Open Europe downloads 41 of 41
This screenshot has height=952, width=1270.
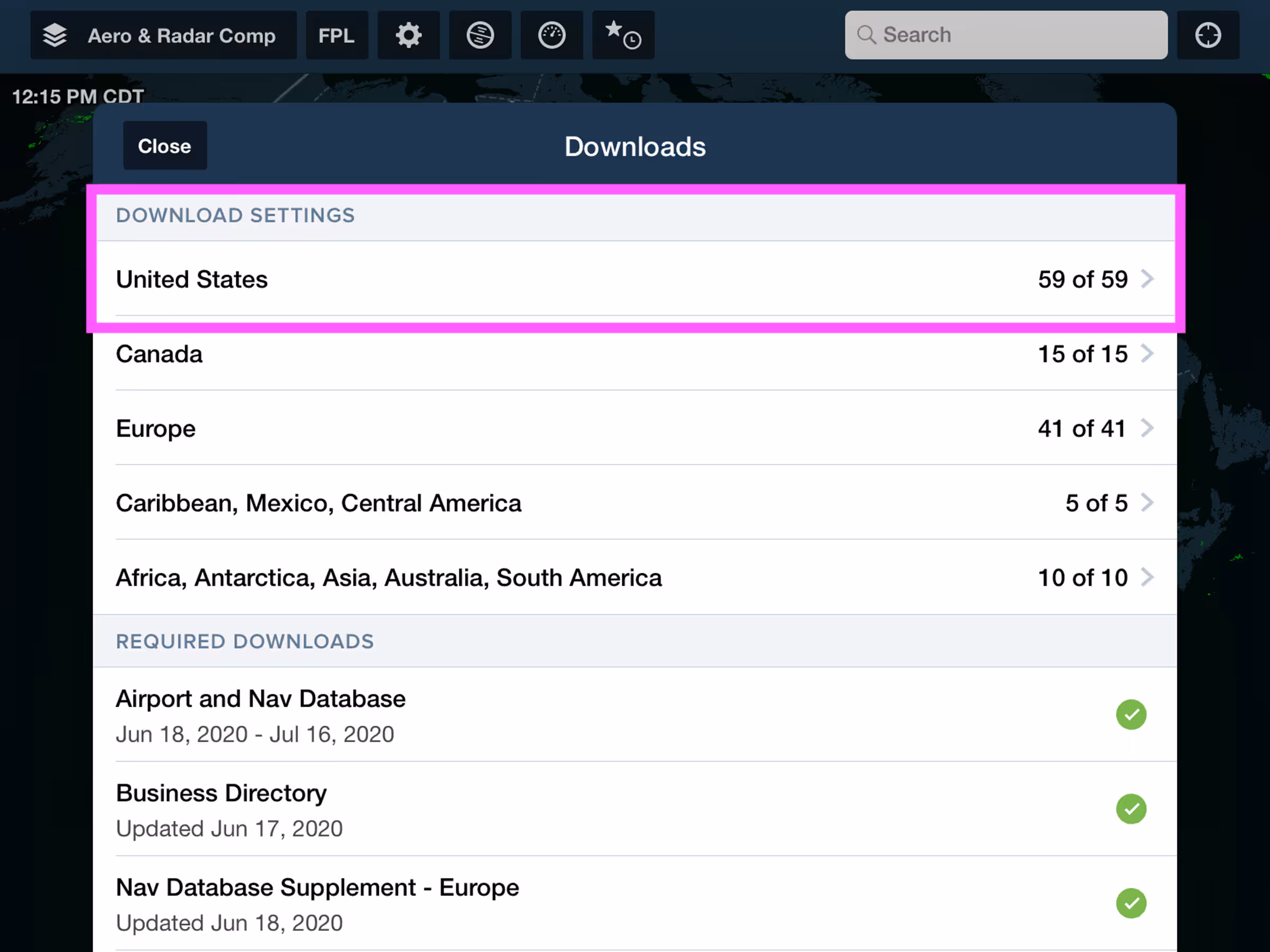click(x=634, y=428)
